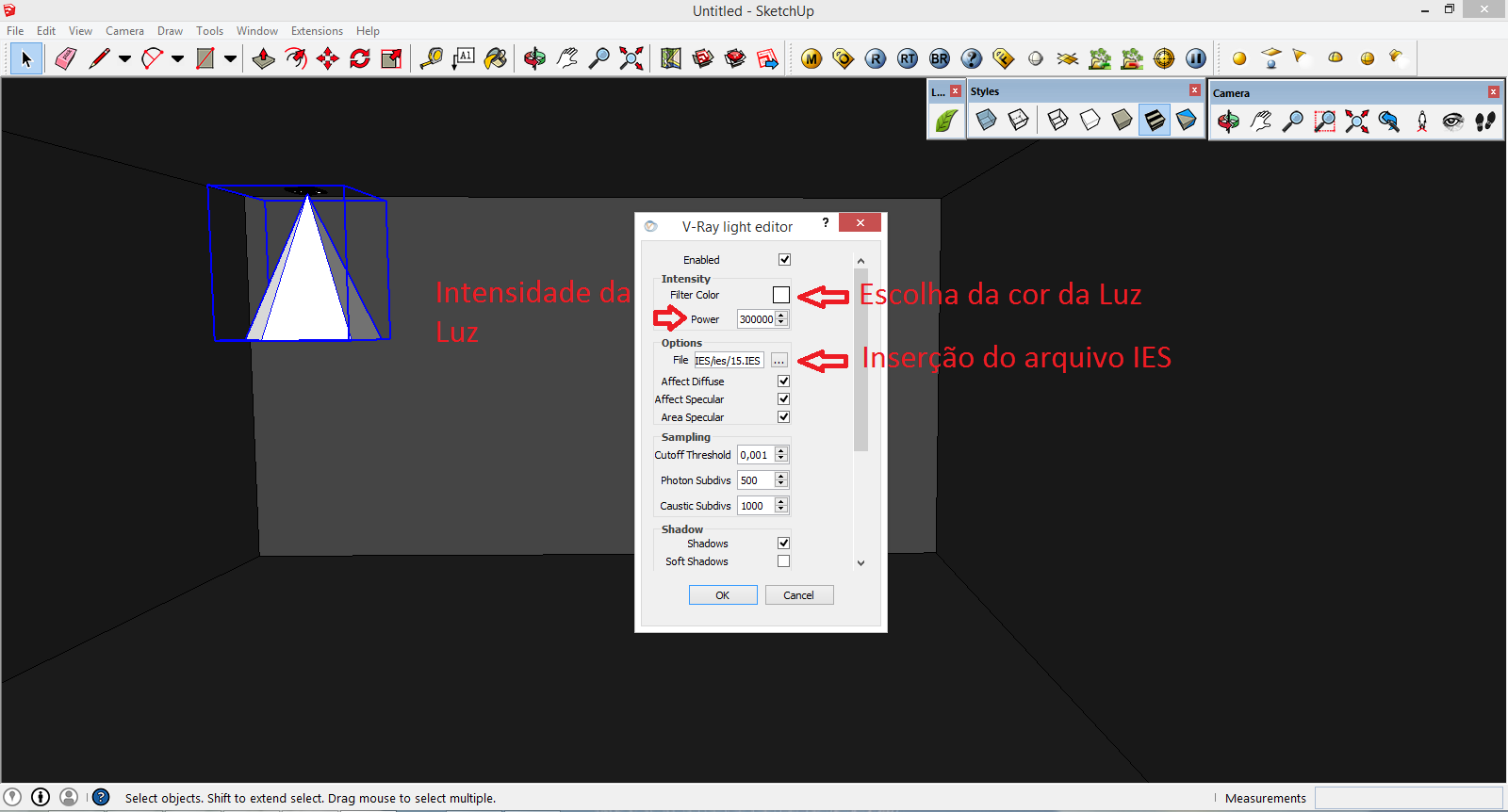
Task: Click the Cutoff Threshold spinner
Action: 781,454
